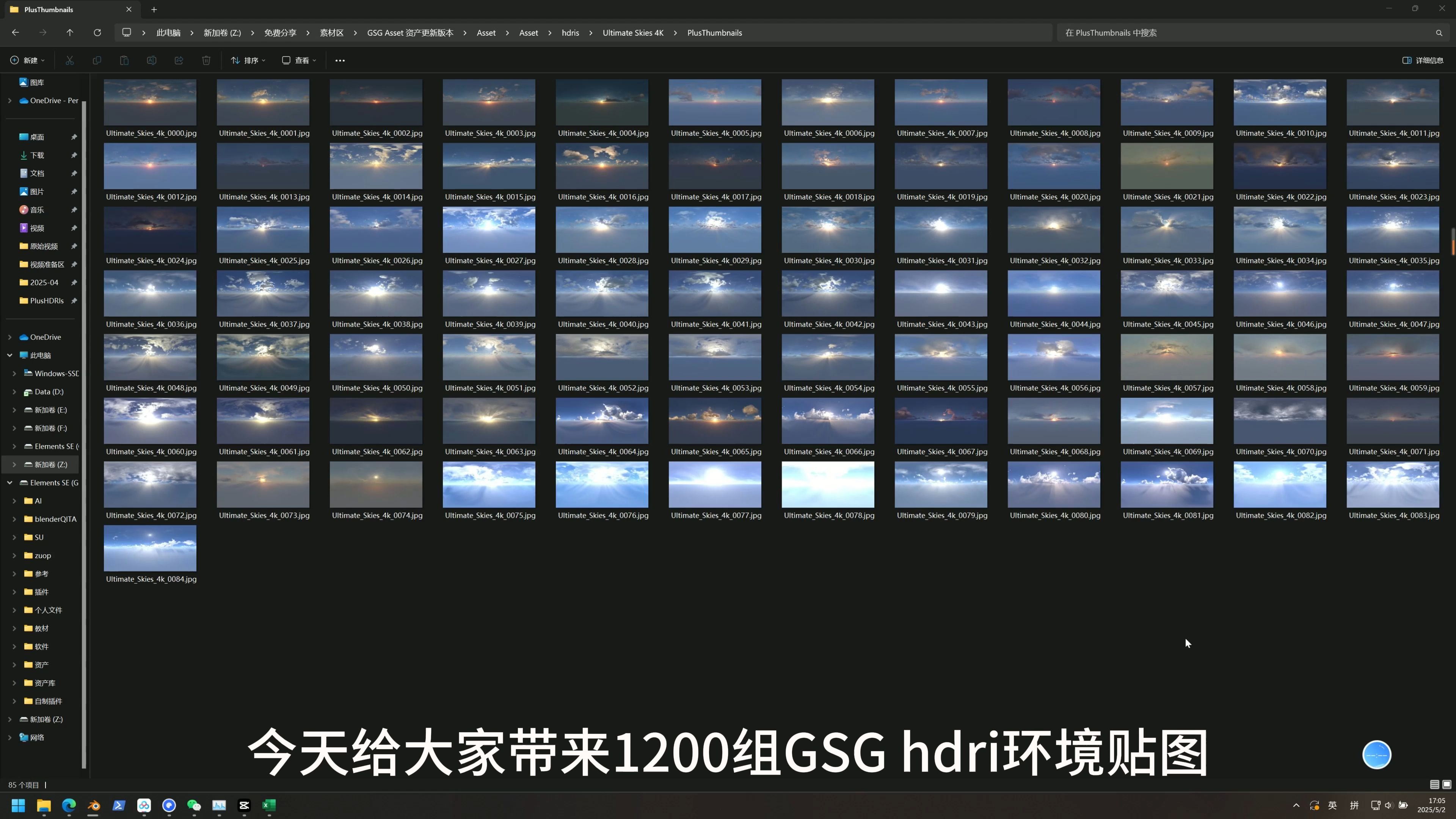Select thumbnail Ultimate_Skies_4k_0027.jpg
This screenshot has height=819, width=1456.
tap(489, 229)
